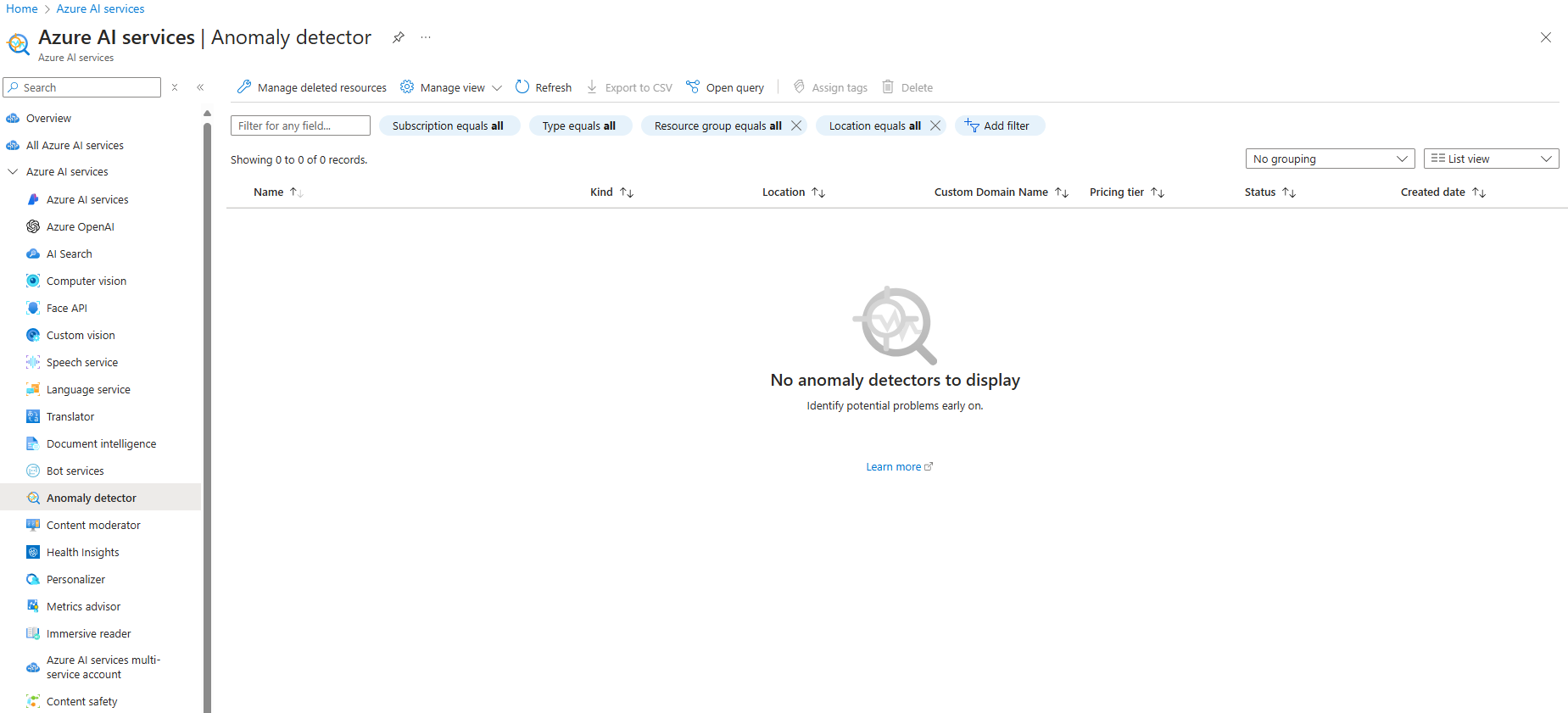Screen dimensions: 1568x713
Task: Collapse the Azure AI services tree group
Action: click(x=13, y=171)
